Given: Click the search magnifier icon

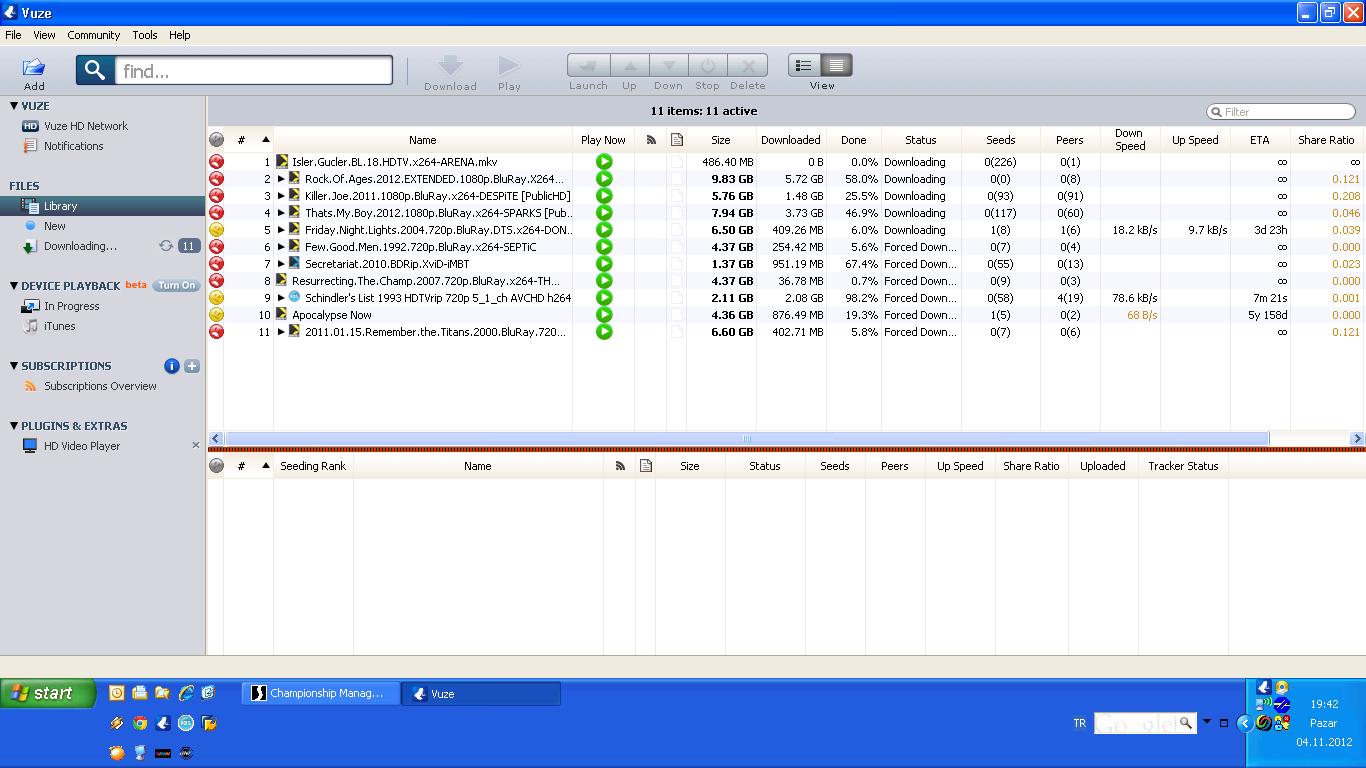Looking at the screenshot, I should coord(95,70).
